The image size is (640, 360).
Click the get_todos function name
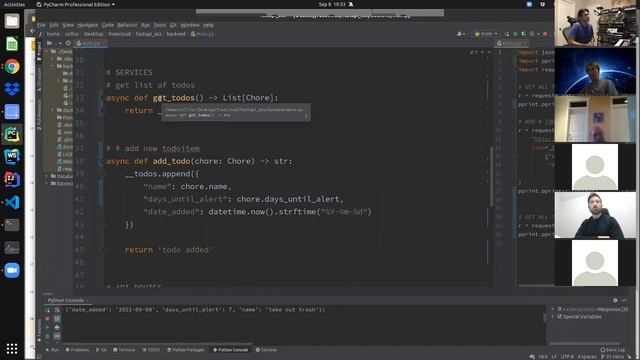(173, 98)
